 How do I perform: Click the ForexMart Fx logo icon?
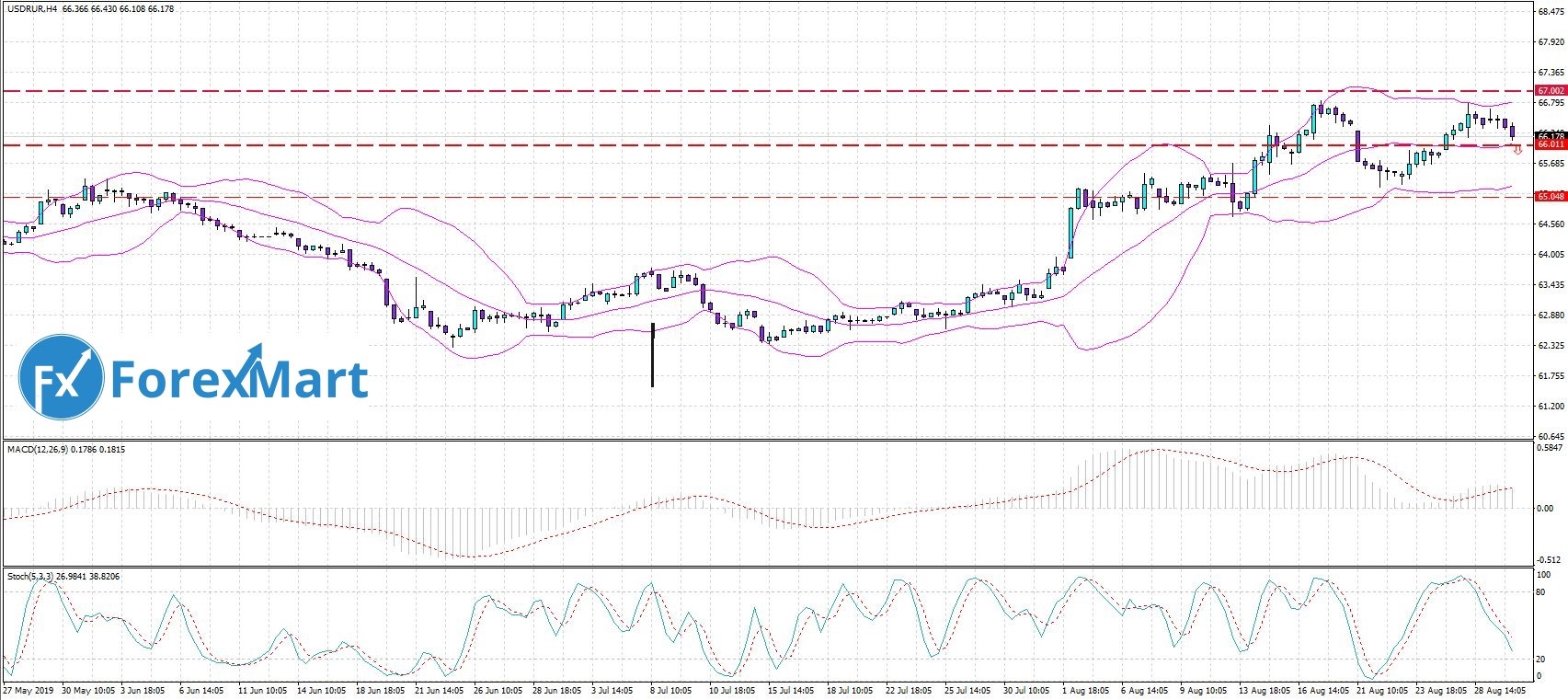pos(61,377)
